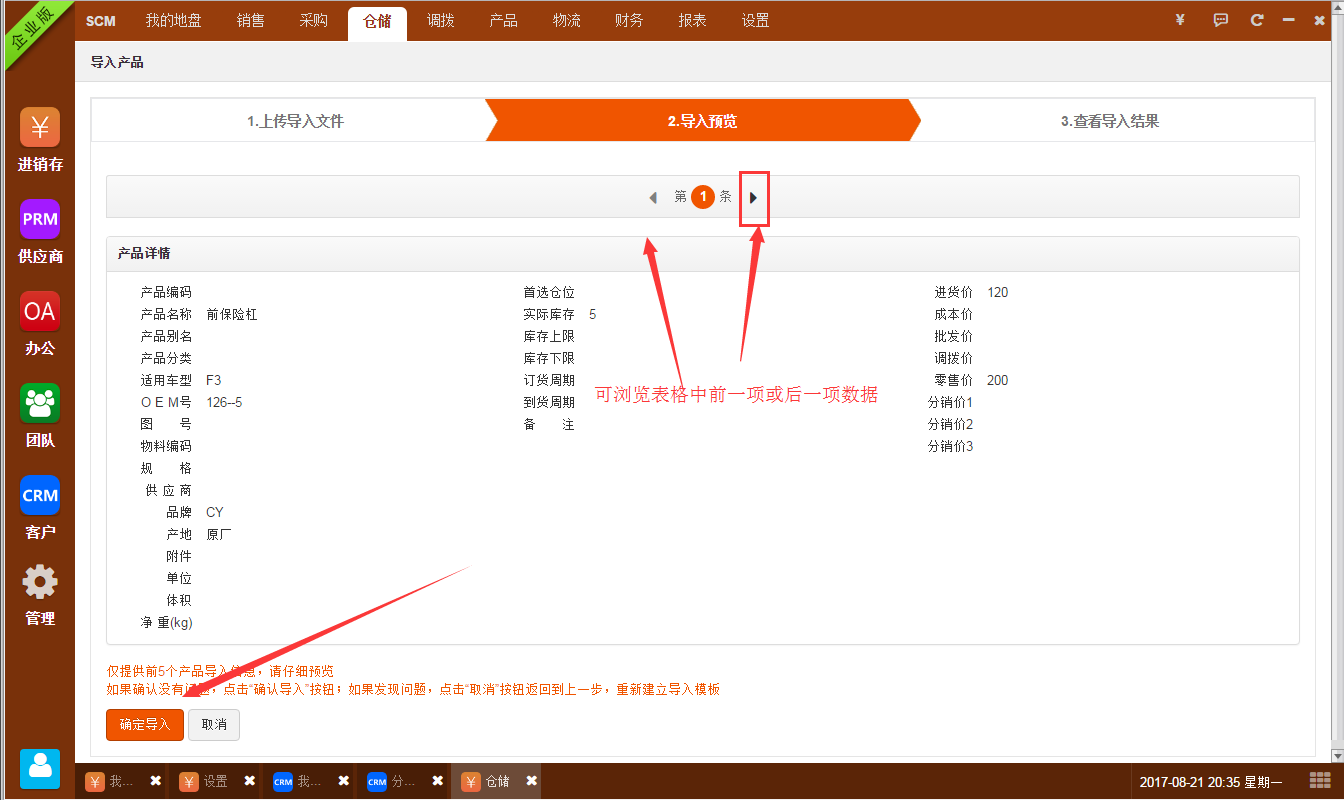Open the grid apps icon at bottom-right

pos(1319,781)
